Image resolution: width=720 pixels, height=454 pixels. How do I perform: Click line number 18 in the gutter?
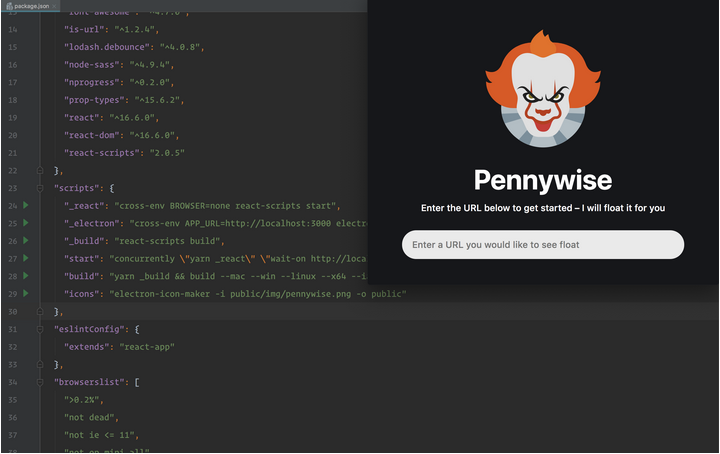coord(12,100)
